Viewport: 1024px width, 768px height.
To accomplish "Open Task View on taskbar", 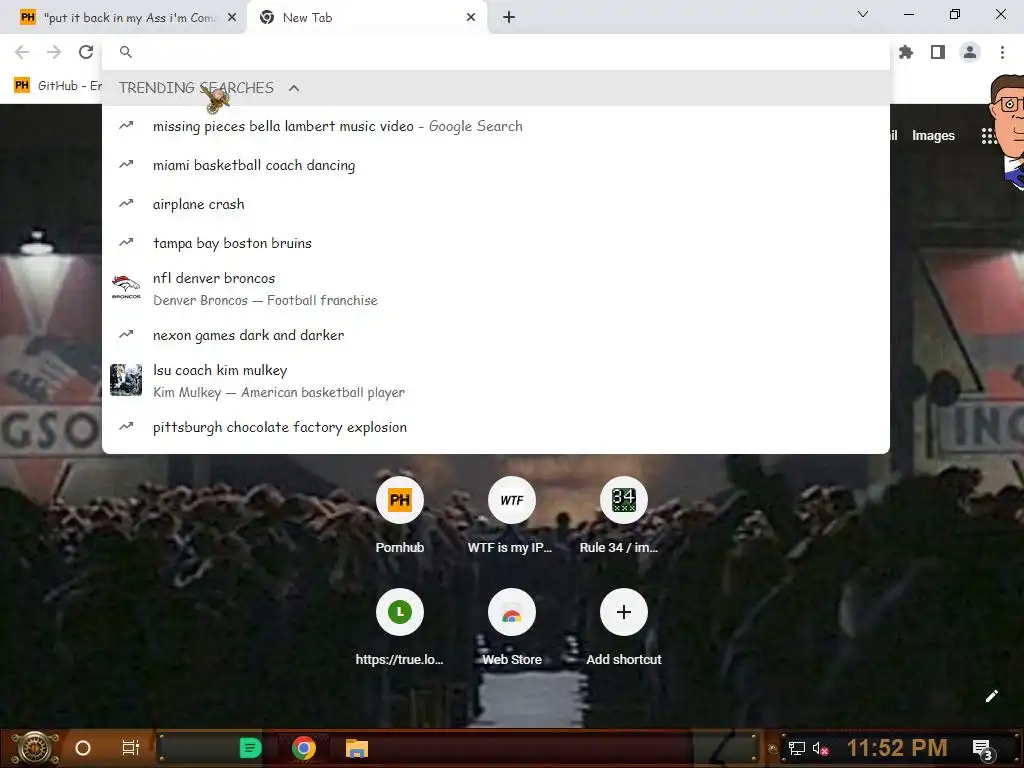I will [131, 748].
